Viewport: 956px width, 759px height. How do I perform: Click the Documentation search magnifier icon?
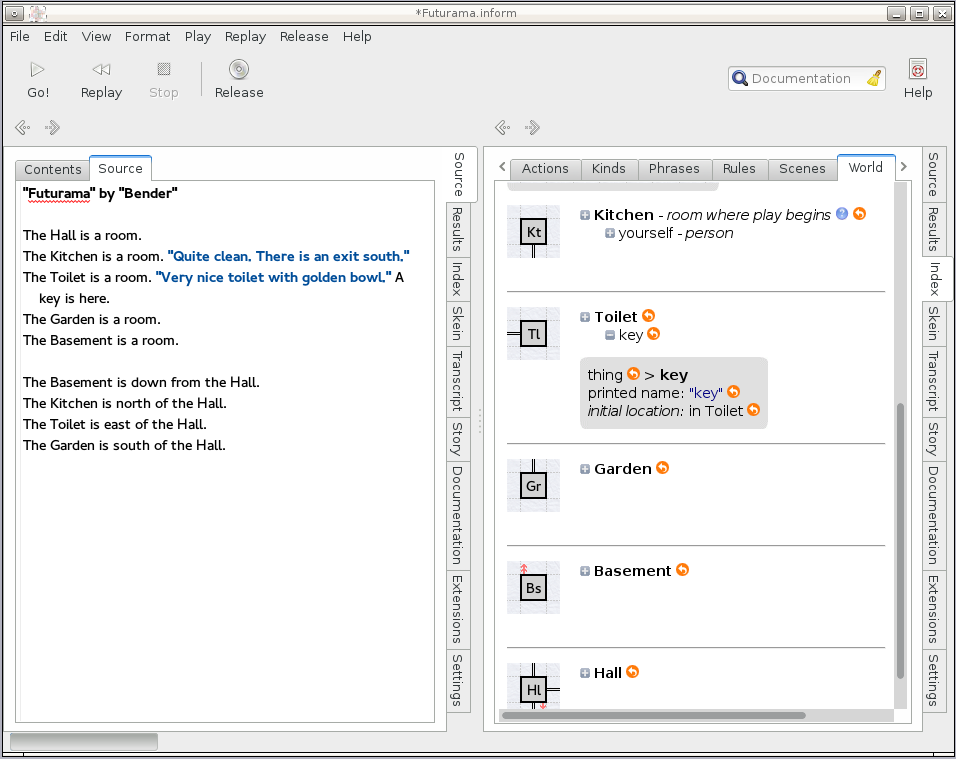[x=740, y=79]
